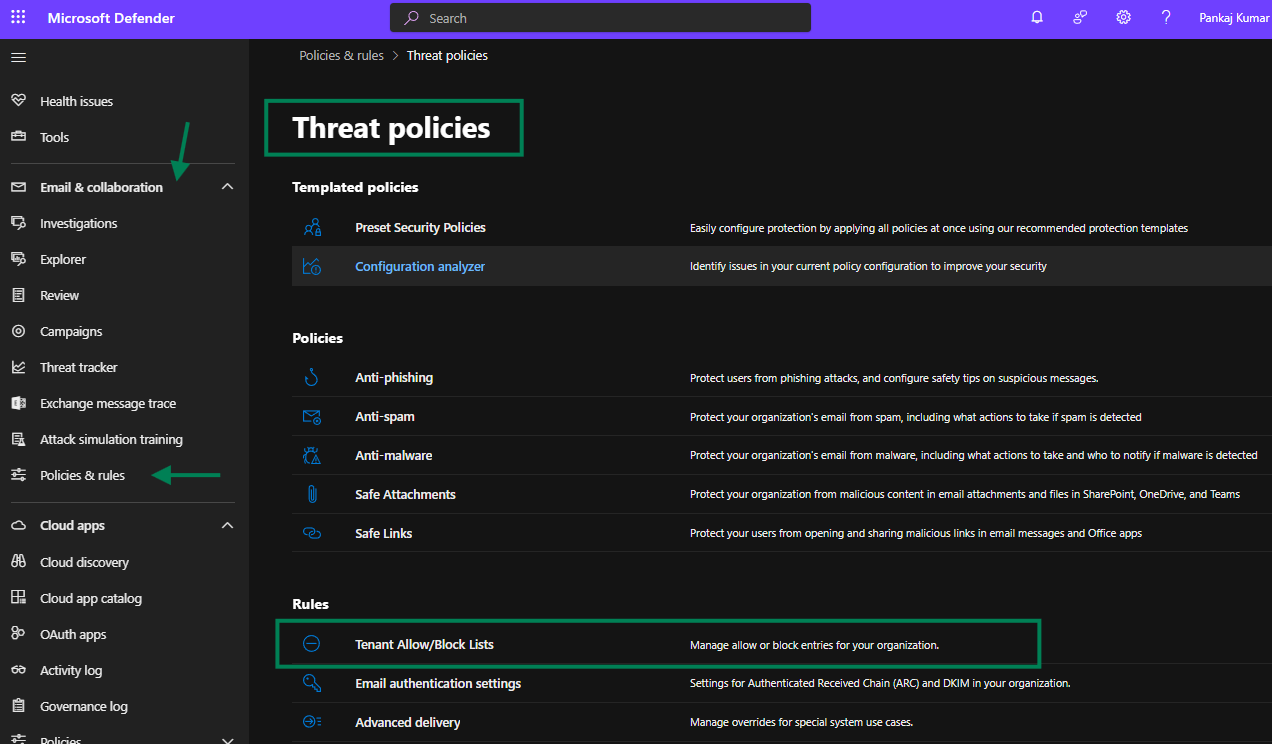Open Safe Links policy link

click(383, 533)
